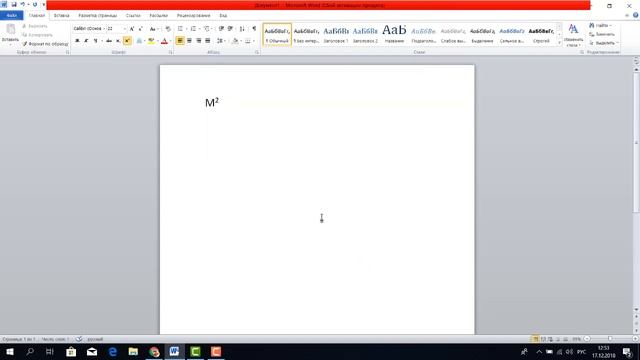Click the Shrink Font icon
This screenshot has width=640, height=360.
[141, 29]
